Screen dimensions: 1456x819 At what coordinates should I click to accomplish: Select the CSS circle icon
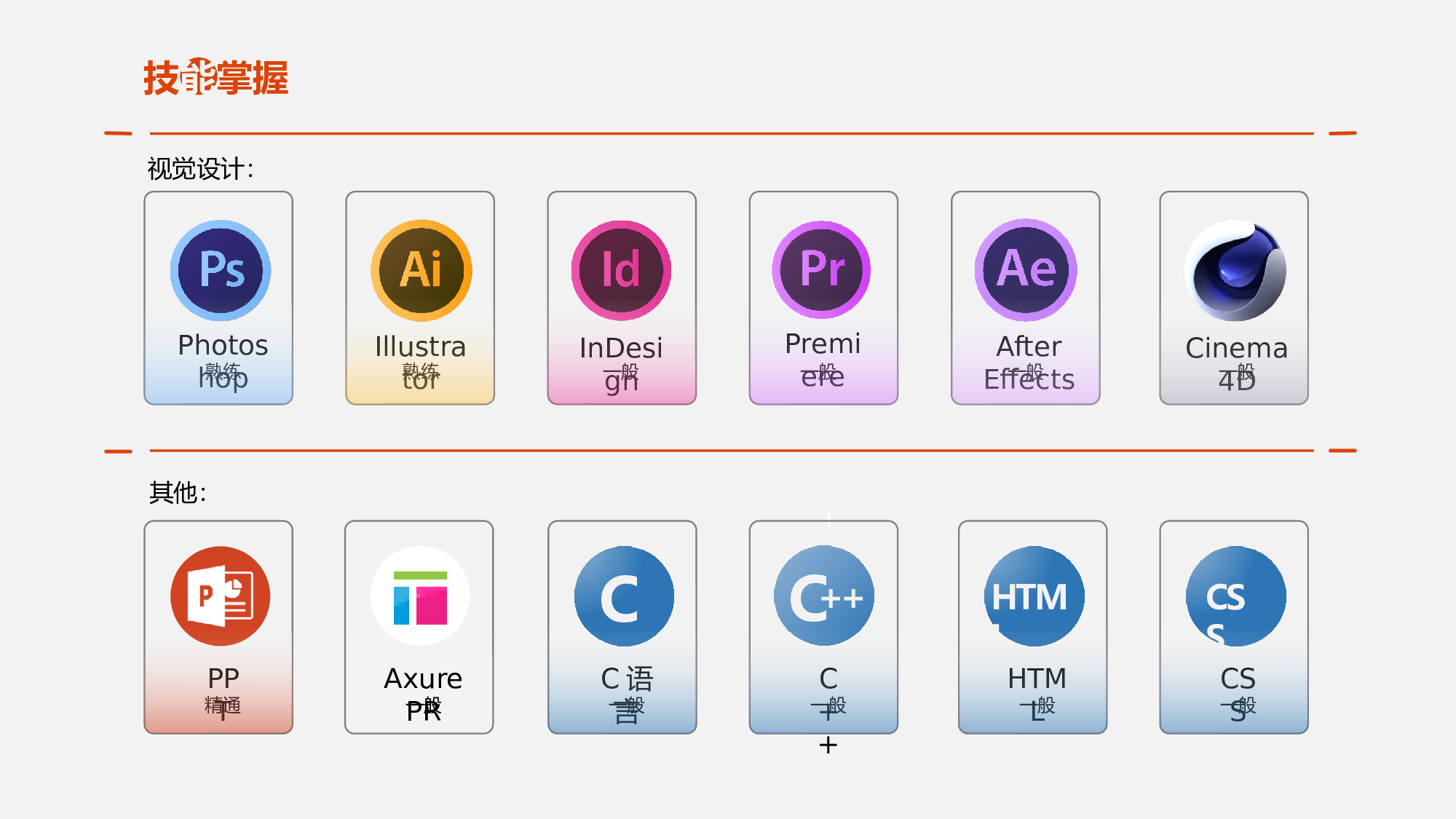click(x=1235, y=596)
